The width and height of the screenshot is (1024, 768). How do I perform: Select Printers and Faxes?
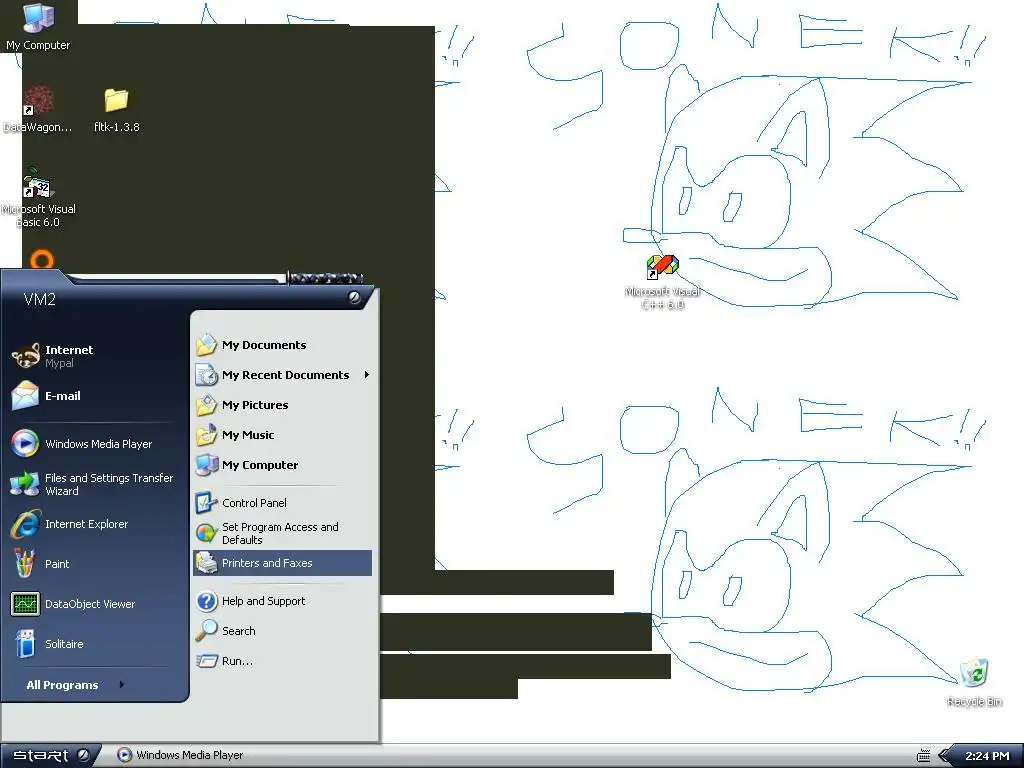(x=282, y=563)
